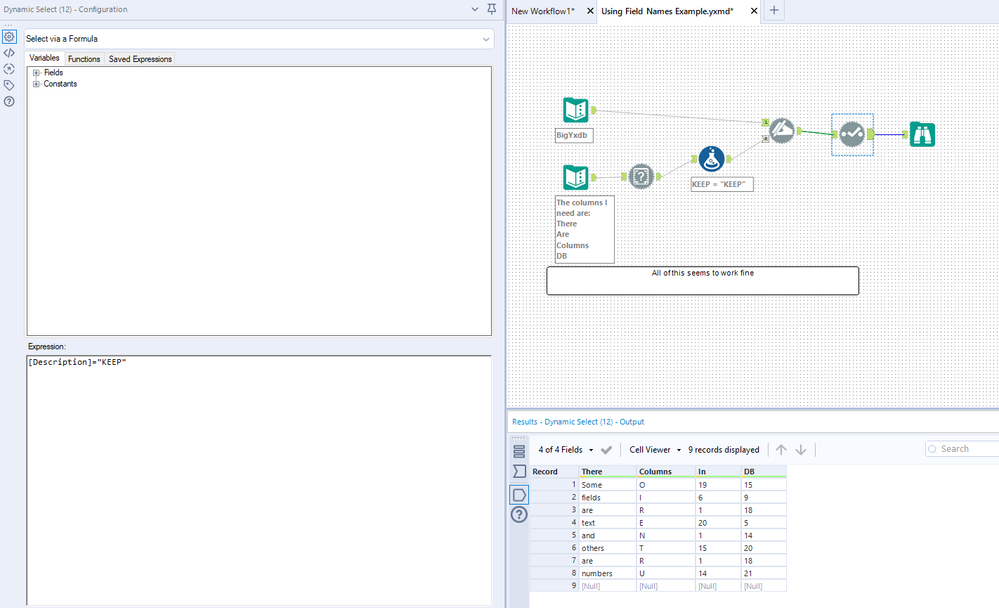Click the results Search field
Image resolution: width=999 pixels, height=608 pixels.
point(962,449)
